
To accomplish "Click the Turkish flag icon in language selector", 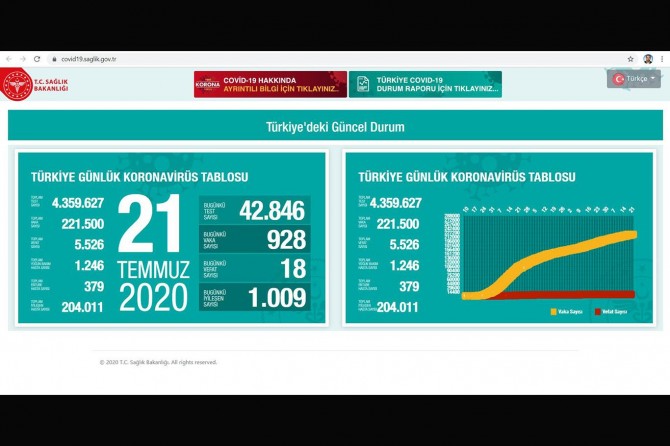I will pyautogui.click(x=618, y=79).
